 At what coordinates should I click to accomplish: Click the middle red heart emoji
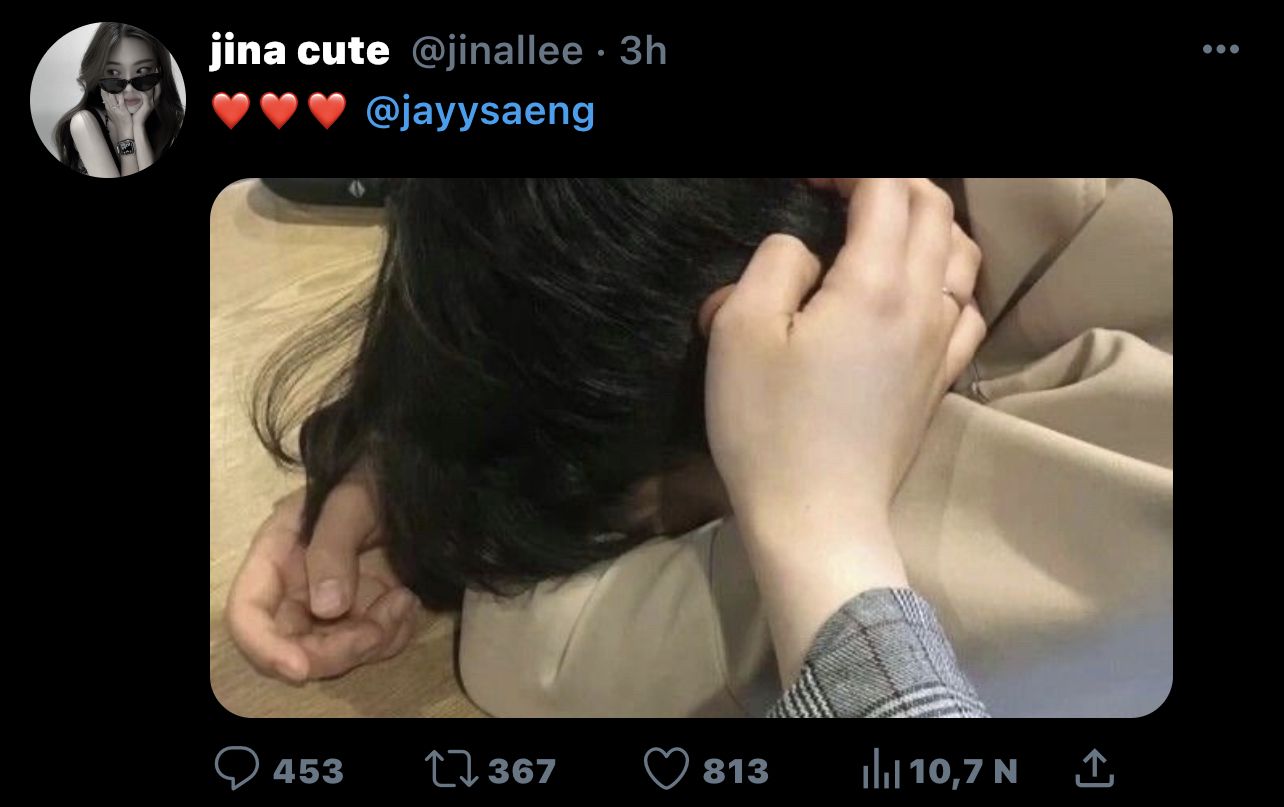pos(279,111)
